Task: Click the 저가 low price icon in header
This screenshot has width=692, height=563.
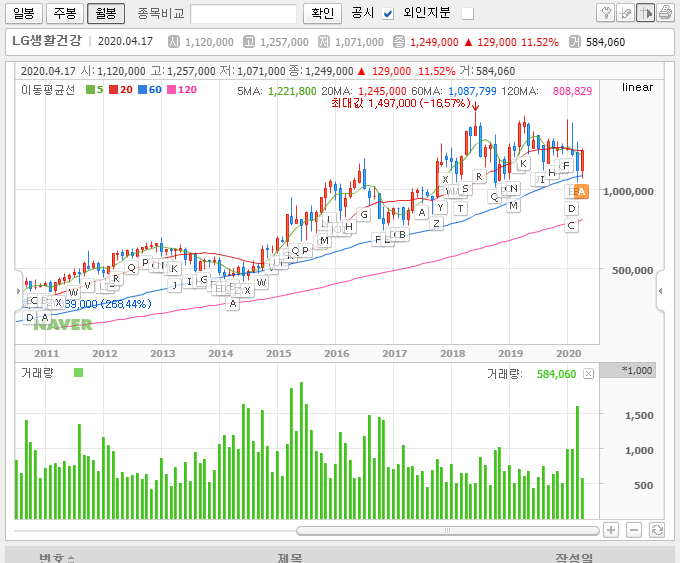Action: click(324, 42)
